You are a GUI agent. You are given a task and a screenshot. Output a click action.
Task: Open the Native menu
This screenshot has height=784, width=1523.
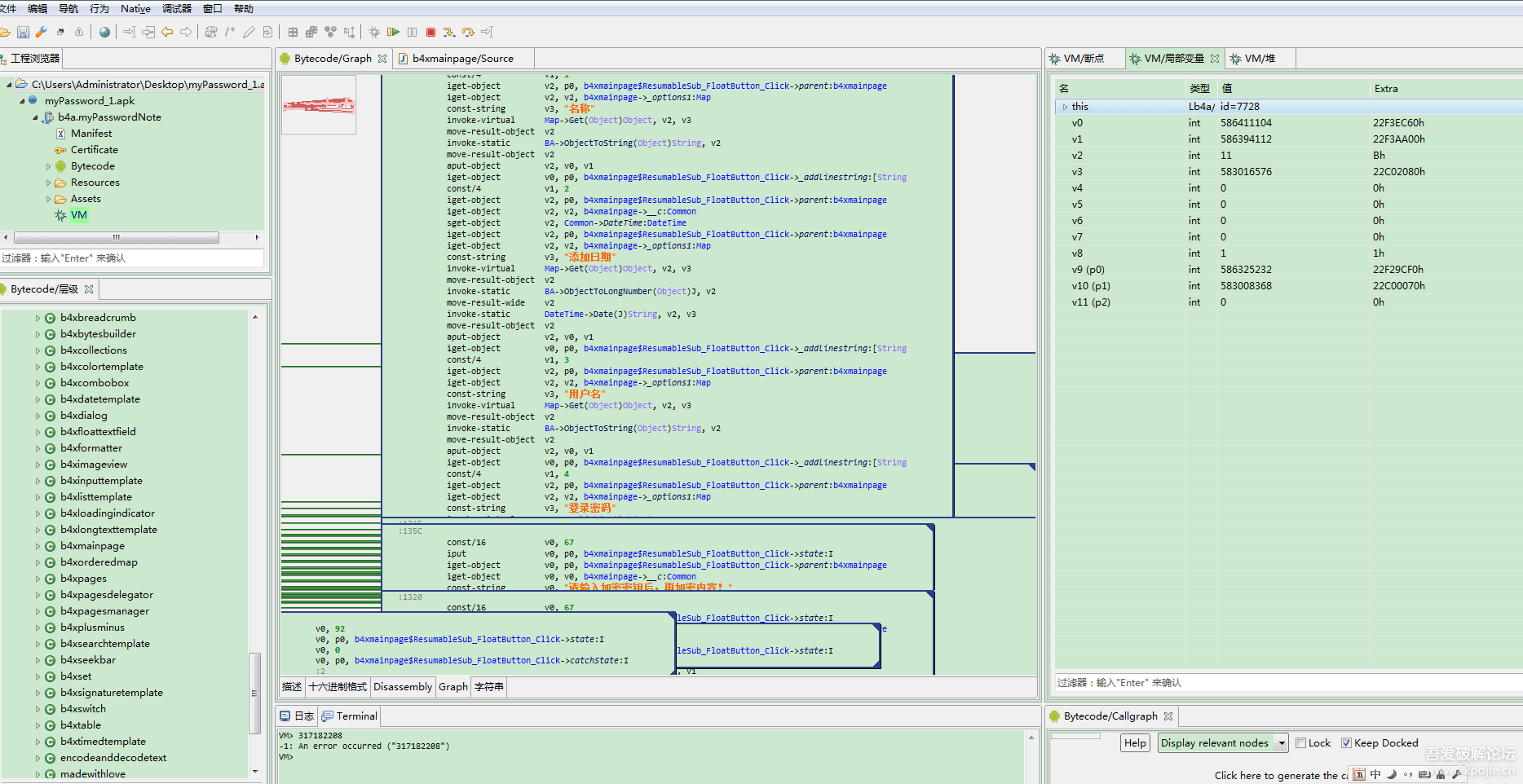135,8
